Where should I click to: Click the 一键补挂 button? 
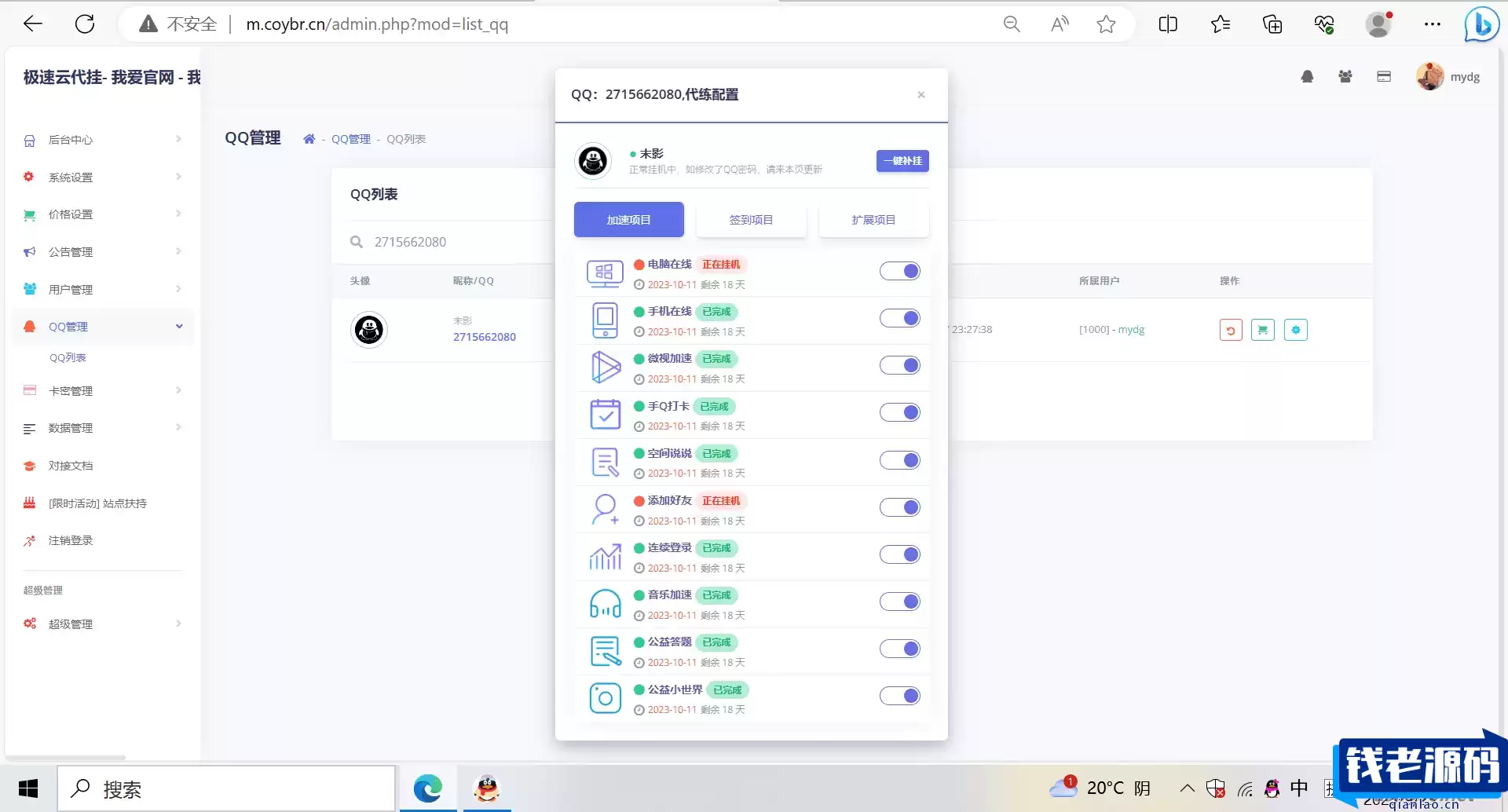coord(902,161)
